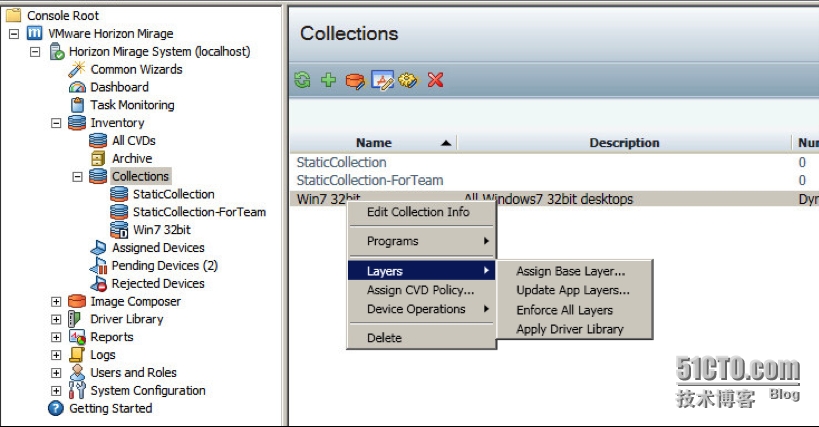819x427 pixels.
Task: Choose Delete from the context menu
Action: pos(421,338)
